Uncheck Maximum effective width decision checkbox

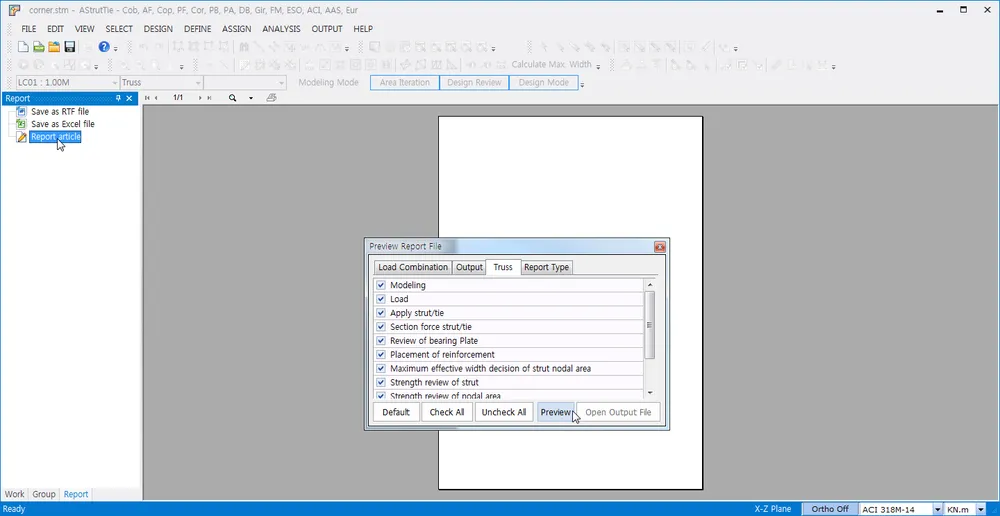click(381, 369)
